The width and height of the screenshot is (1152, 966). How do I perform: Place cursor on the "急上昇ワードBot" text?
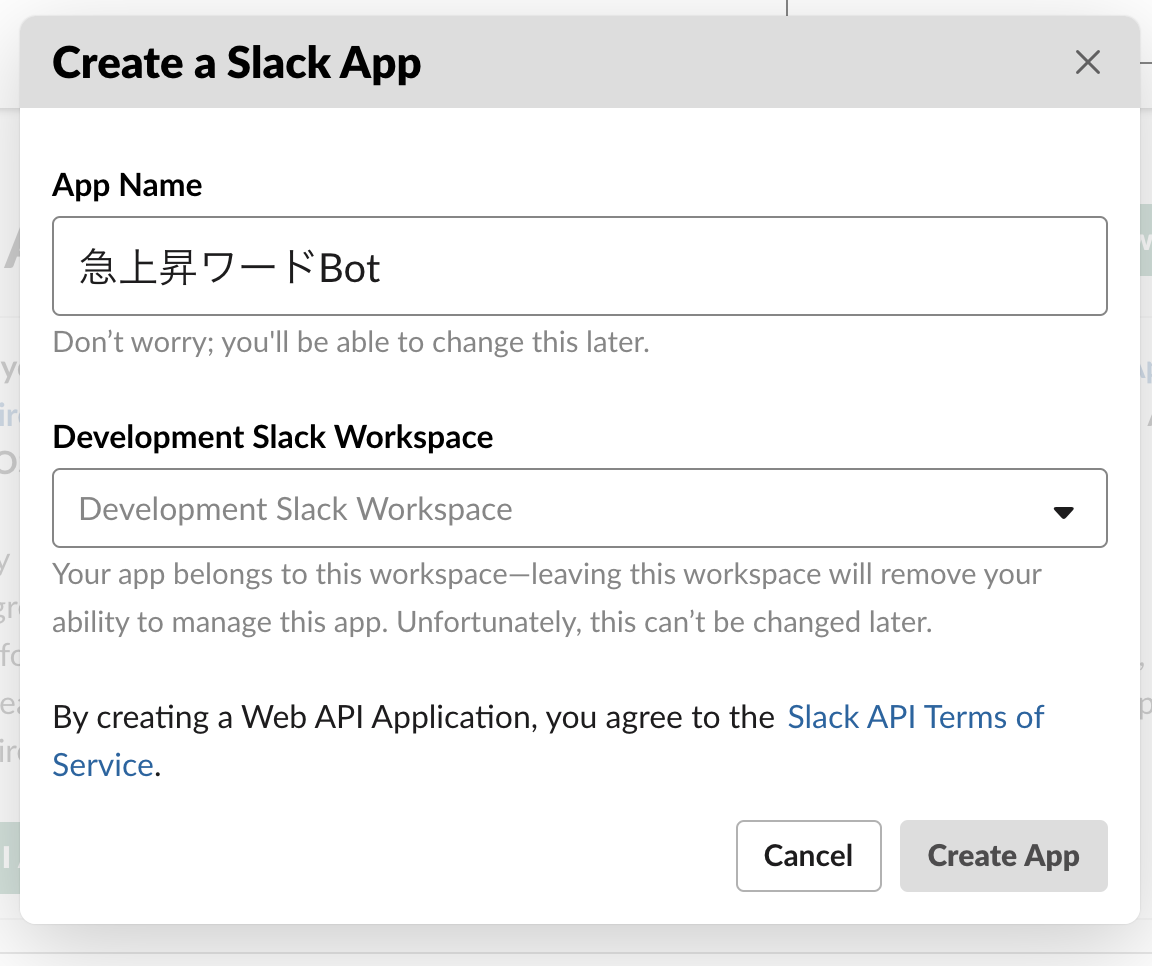click(x=230, y=268)
